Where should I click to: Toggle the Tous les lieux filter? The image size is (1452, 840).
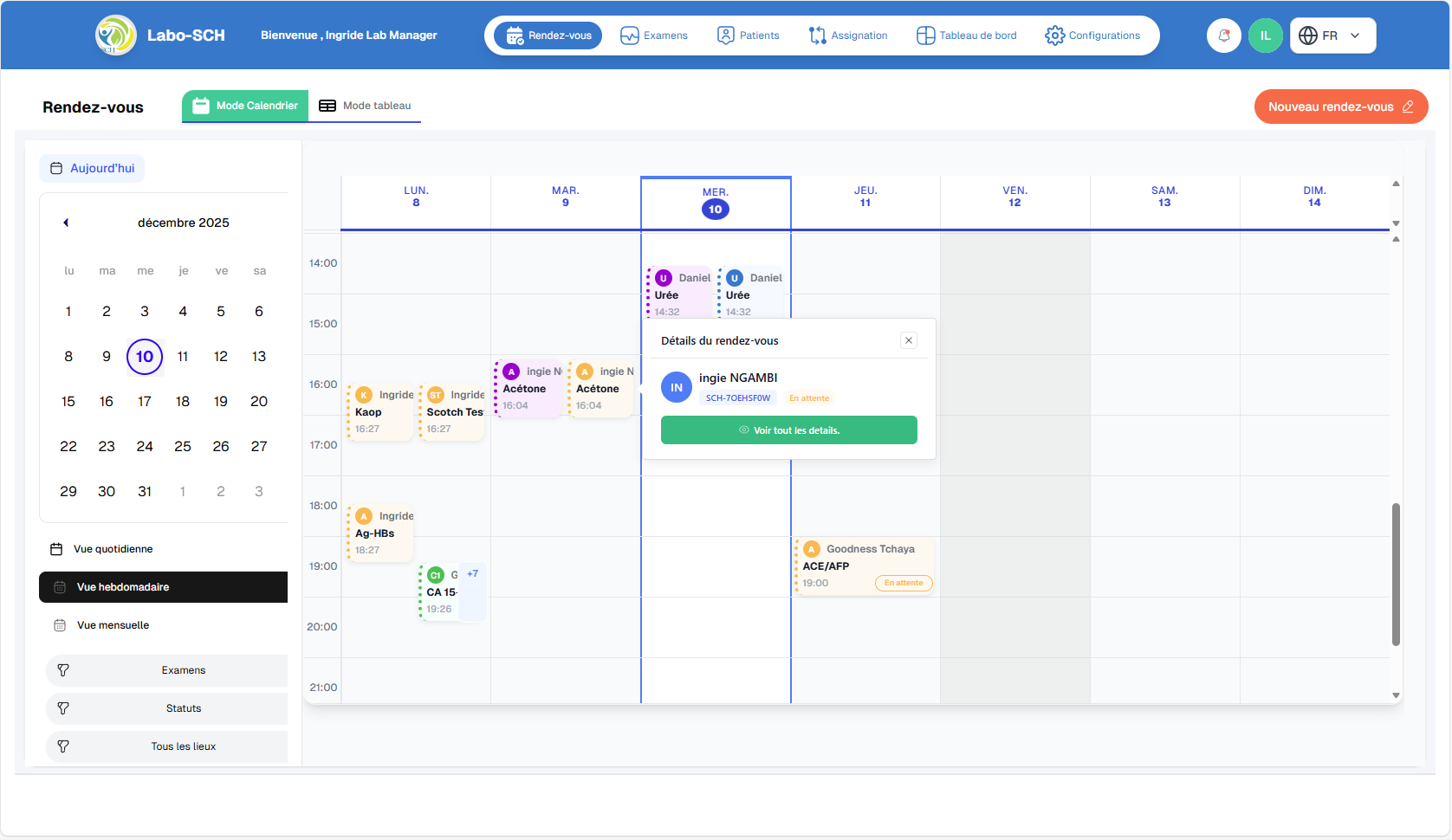pyautogui.click(x=165, y=746)
